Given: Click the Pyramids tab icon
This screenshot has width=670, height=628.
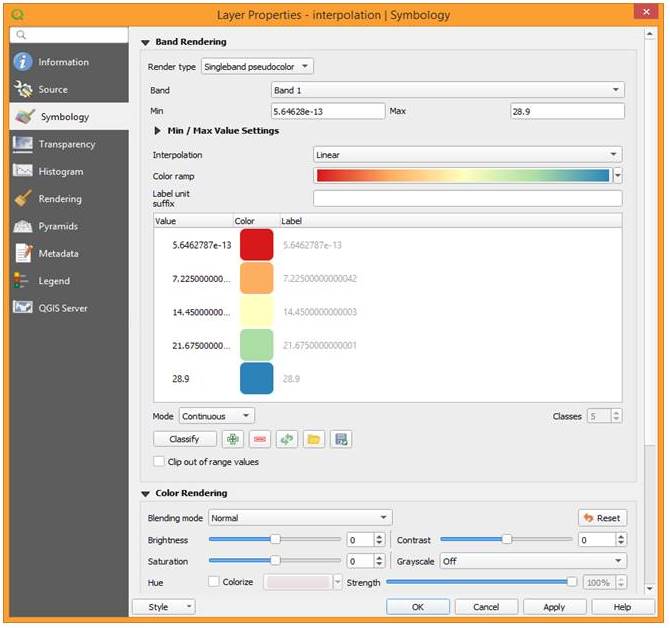Looking at the screenshot, I should [23, 226].
